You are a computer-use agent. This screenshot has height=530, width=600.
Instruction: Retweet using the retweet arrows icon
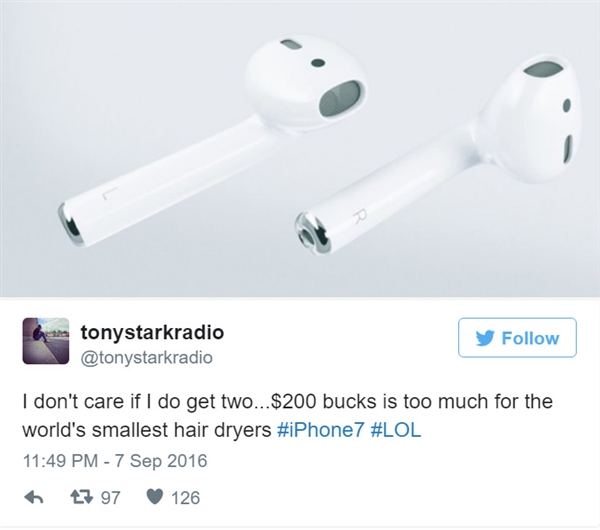click(x=82, y=497)
